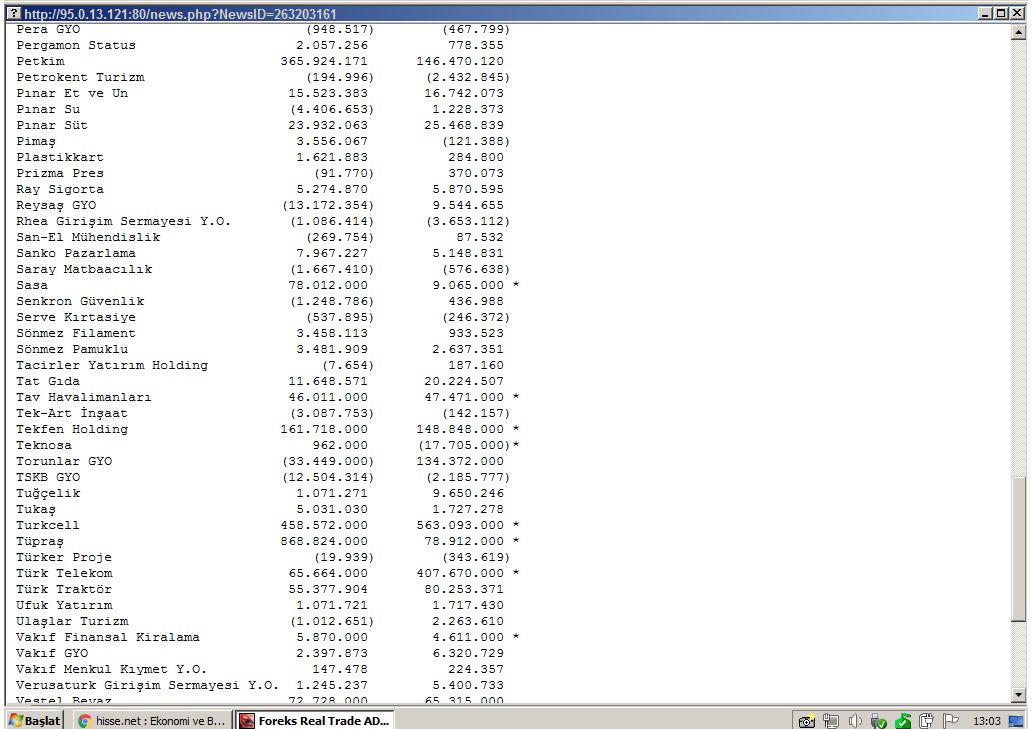
Task: Open the network connection tray icon
Action: tap(831, 721)
